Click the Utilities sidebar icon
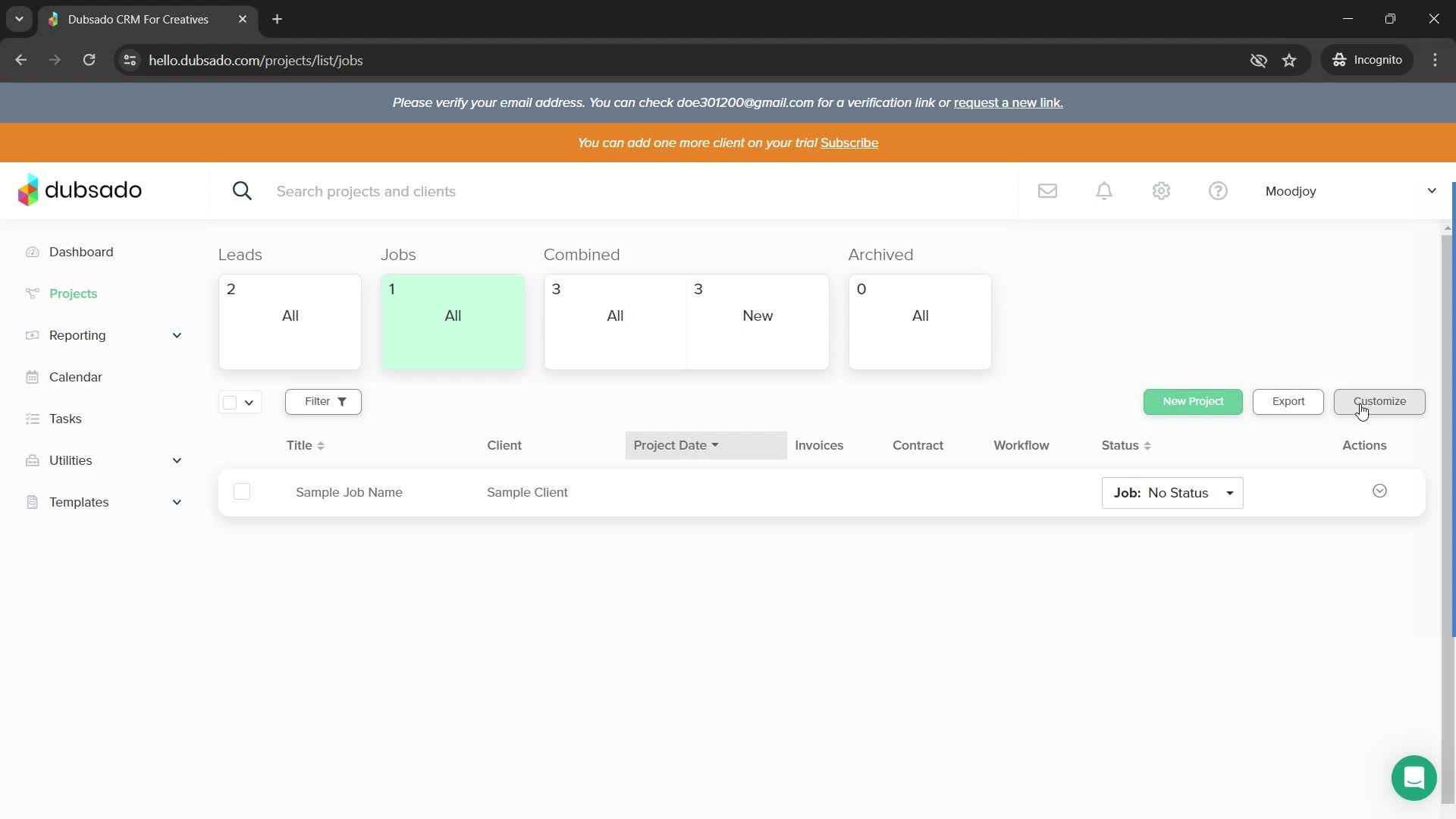The height and width of the screenshot is (819, 1456). [32, 460]
